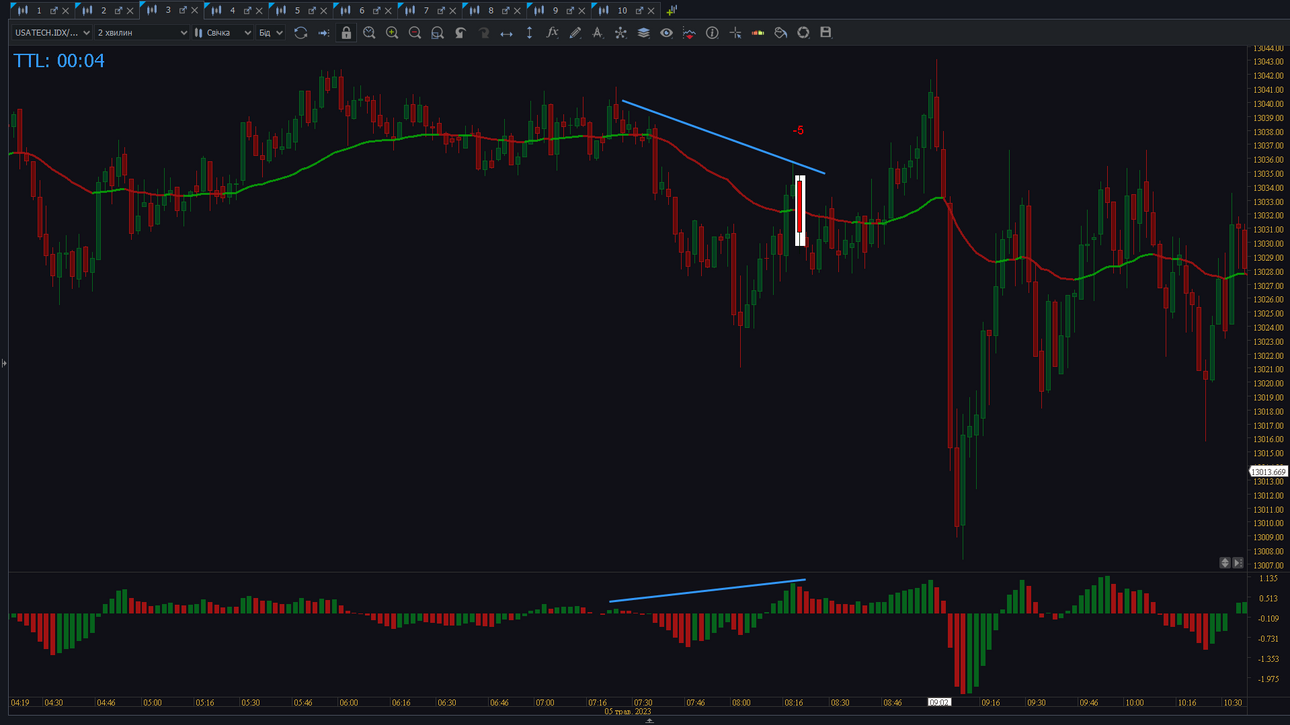1290x725 pixels.
Task: Click the indicator panel play arrow button
Action: coord(1238,563)
